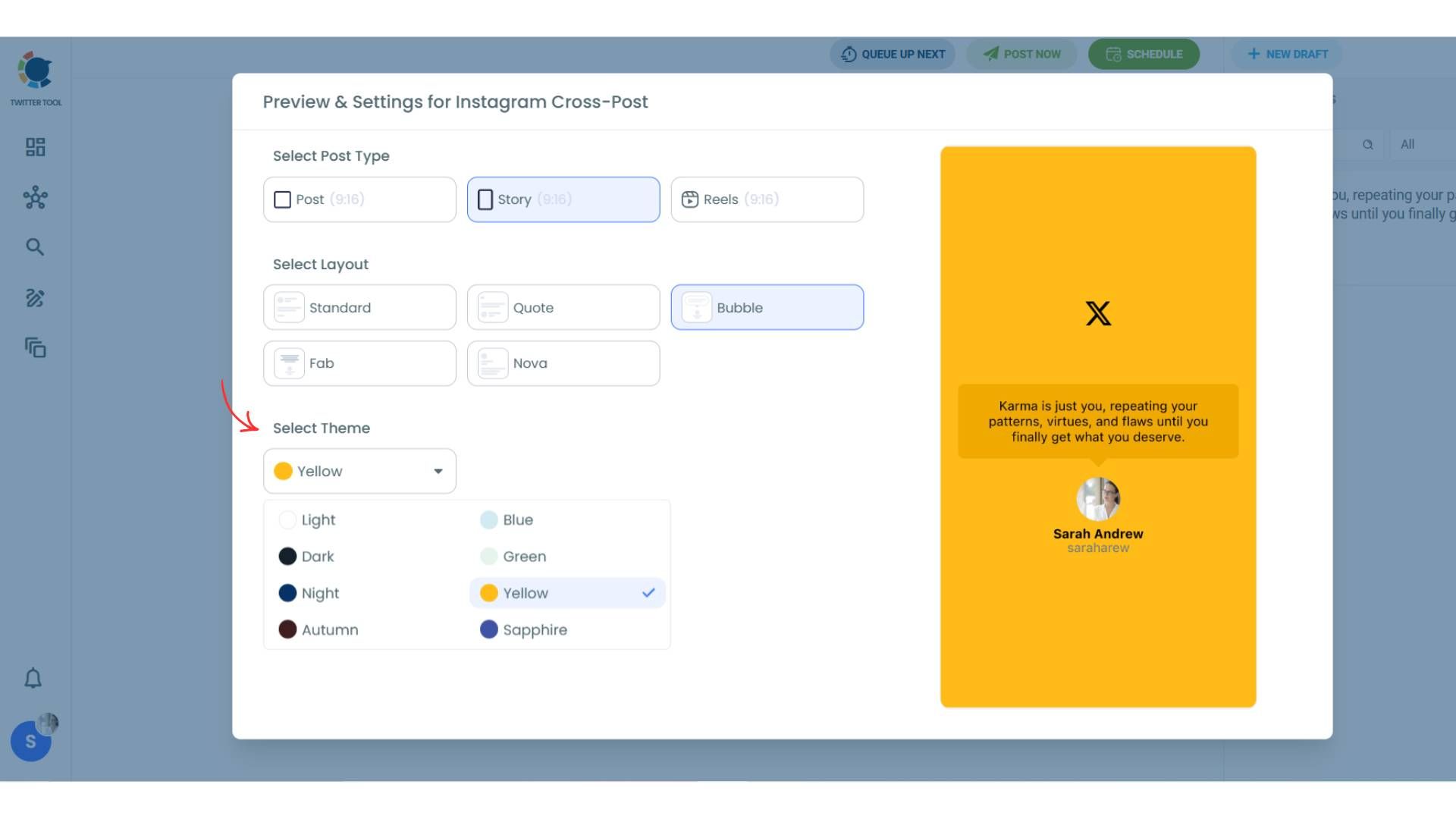Pick the Night theme from list
The height and width of the screenshot is (819, 1456).
[319, 593]
